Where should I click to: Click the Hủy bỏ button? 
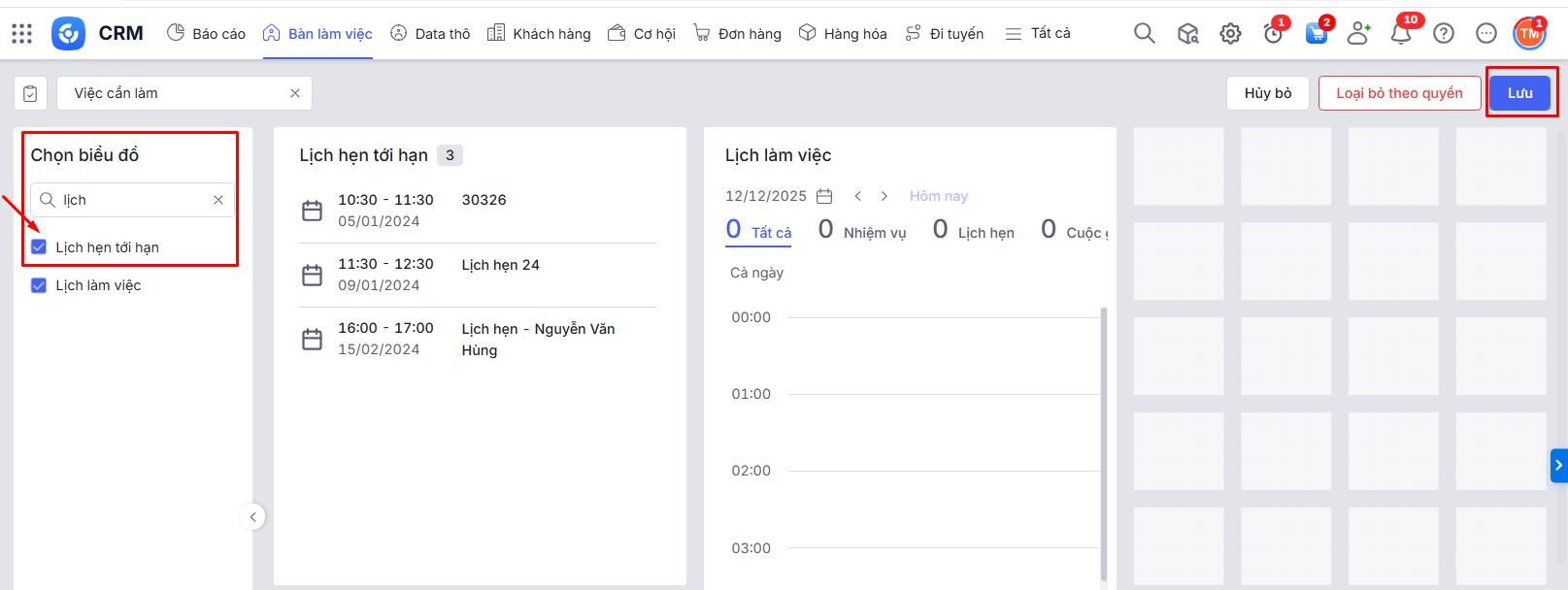point(1267,93)
